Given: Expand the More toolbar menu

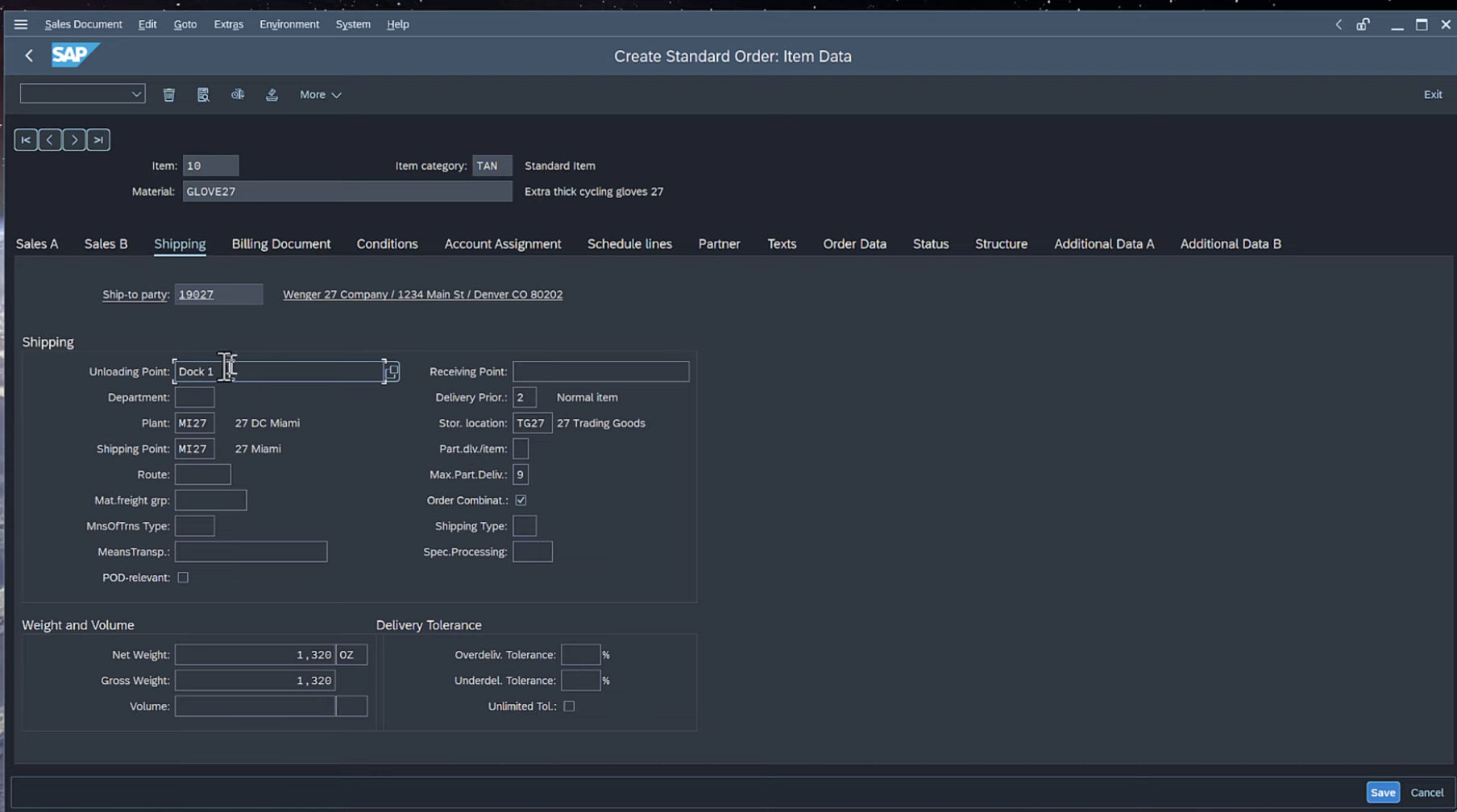Looking at the screenshot, I should coord(320,95).
